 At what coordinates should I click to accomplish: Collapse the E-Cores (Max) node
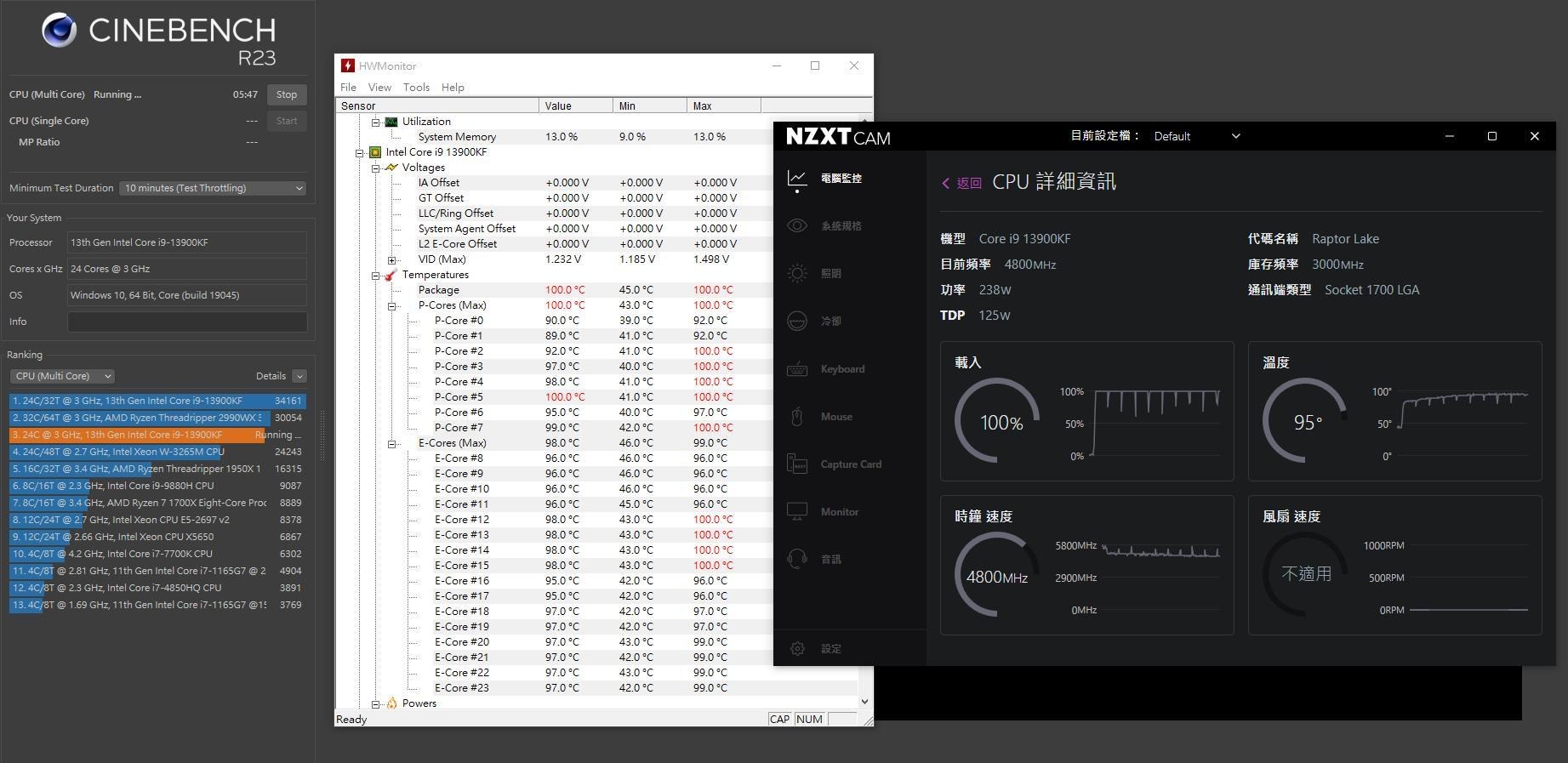391,444
